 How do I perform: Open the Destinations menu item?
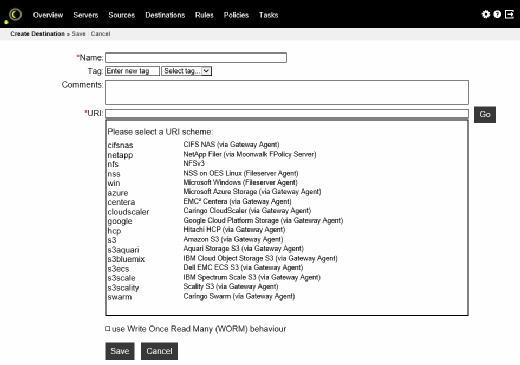coord(165,15)
